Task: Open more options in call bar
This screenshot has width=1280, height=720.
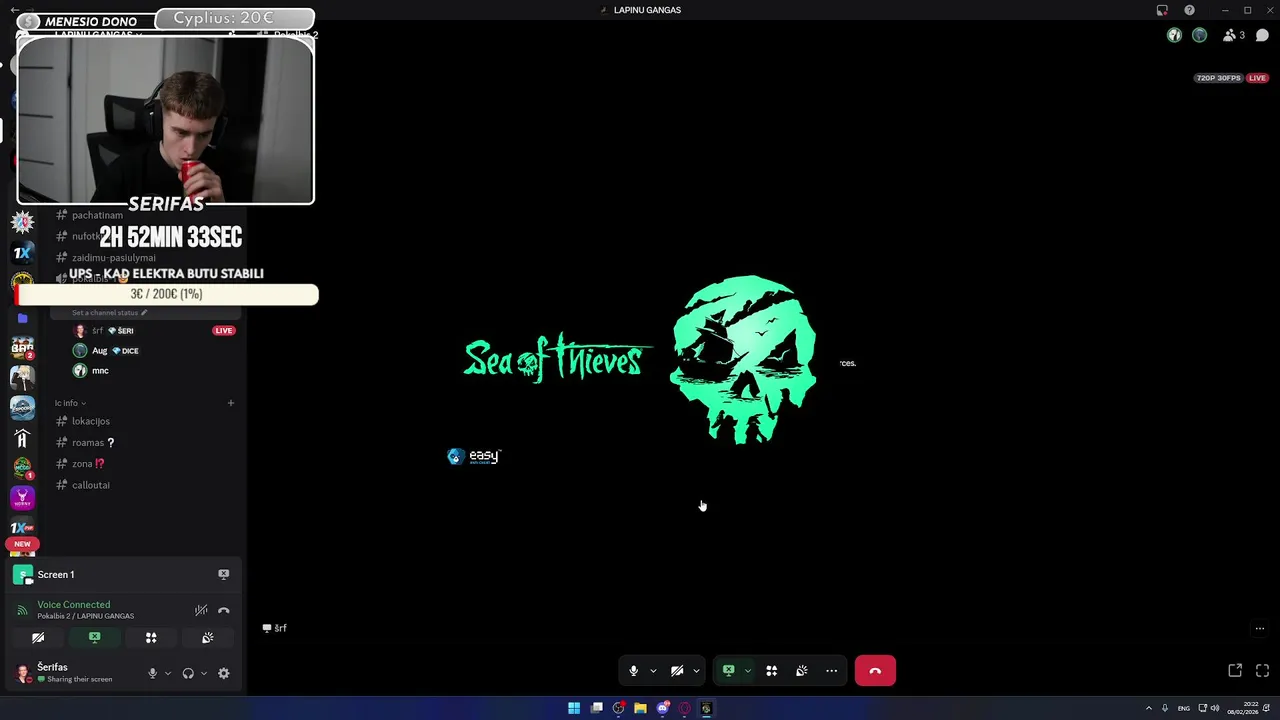Action: pos(831,671)
